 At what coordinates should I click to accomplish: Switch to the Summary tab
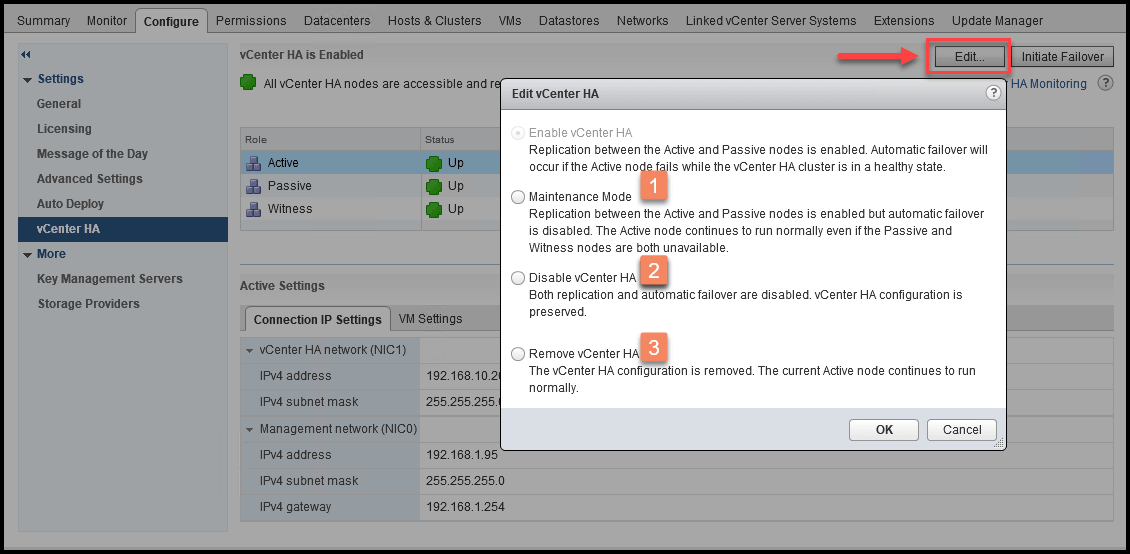[43, 20]
